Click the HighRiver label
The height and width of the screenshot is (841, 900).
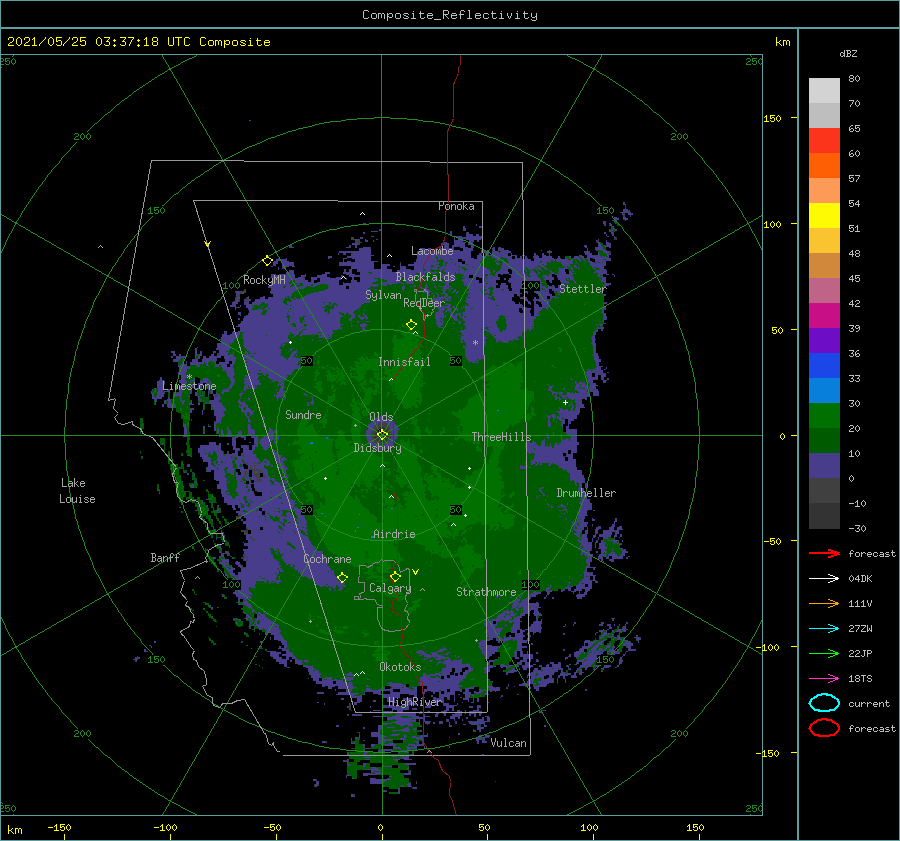[x=414, y=702]
